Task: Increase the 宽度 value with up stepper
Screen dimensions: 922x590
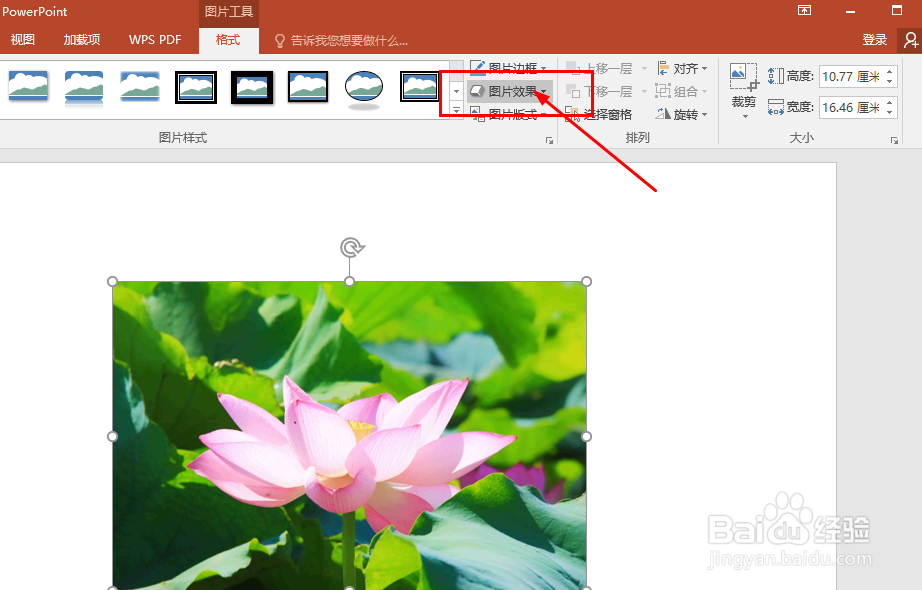Action: click(890, 103)
